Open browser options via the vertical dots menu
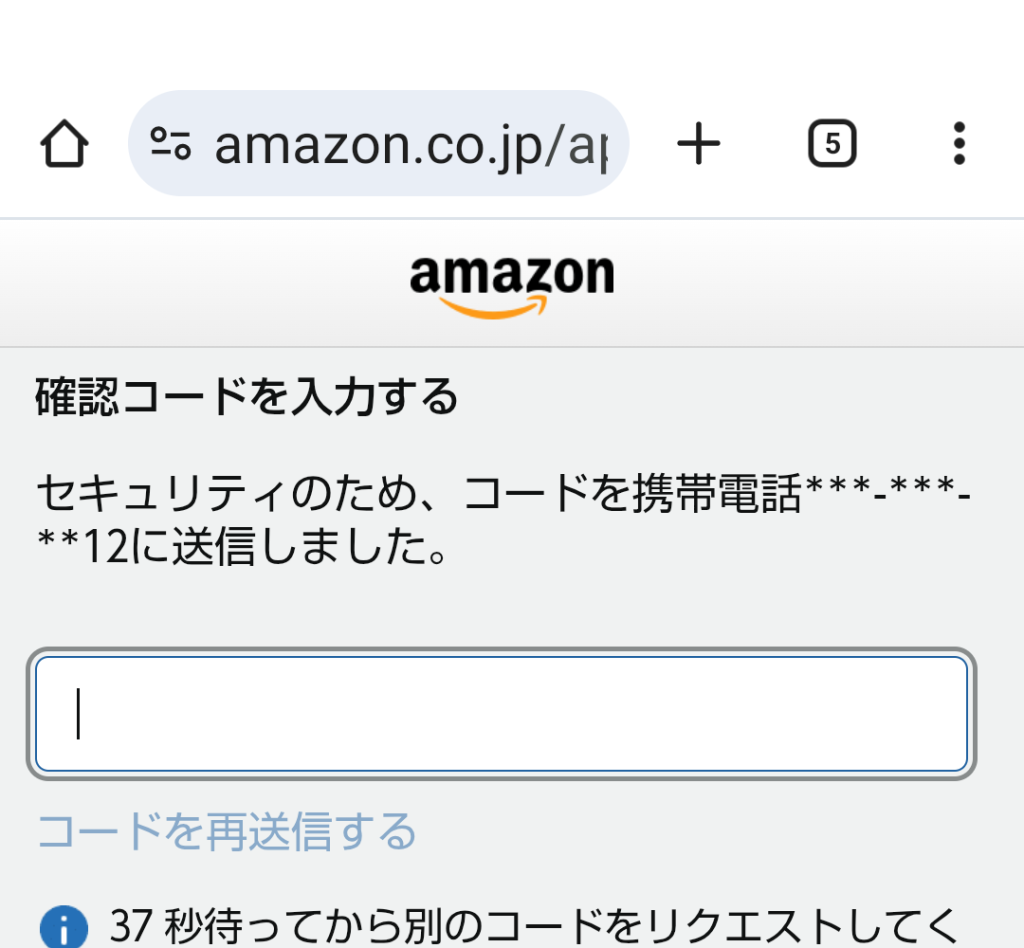This screenshot has width=1024, height=948. [x=959, y=142]
